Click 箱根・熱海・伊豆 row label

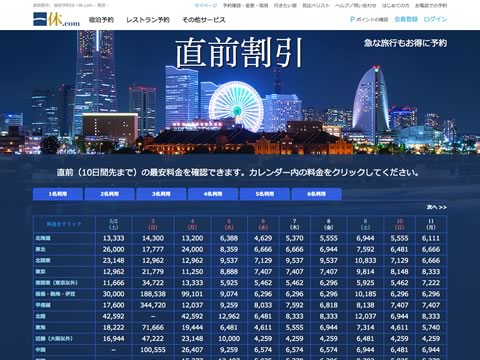tap(56, 294)
